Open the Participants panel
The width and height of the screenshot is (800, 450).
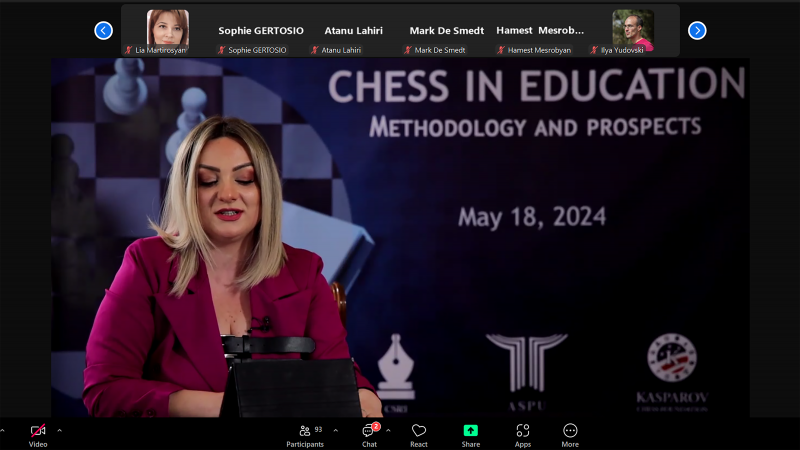tap(305, 431)
